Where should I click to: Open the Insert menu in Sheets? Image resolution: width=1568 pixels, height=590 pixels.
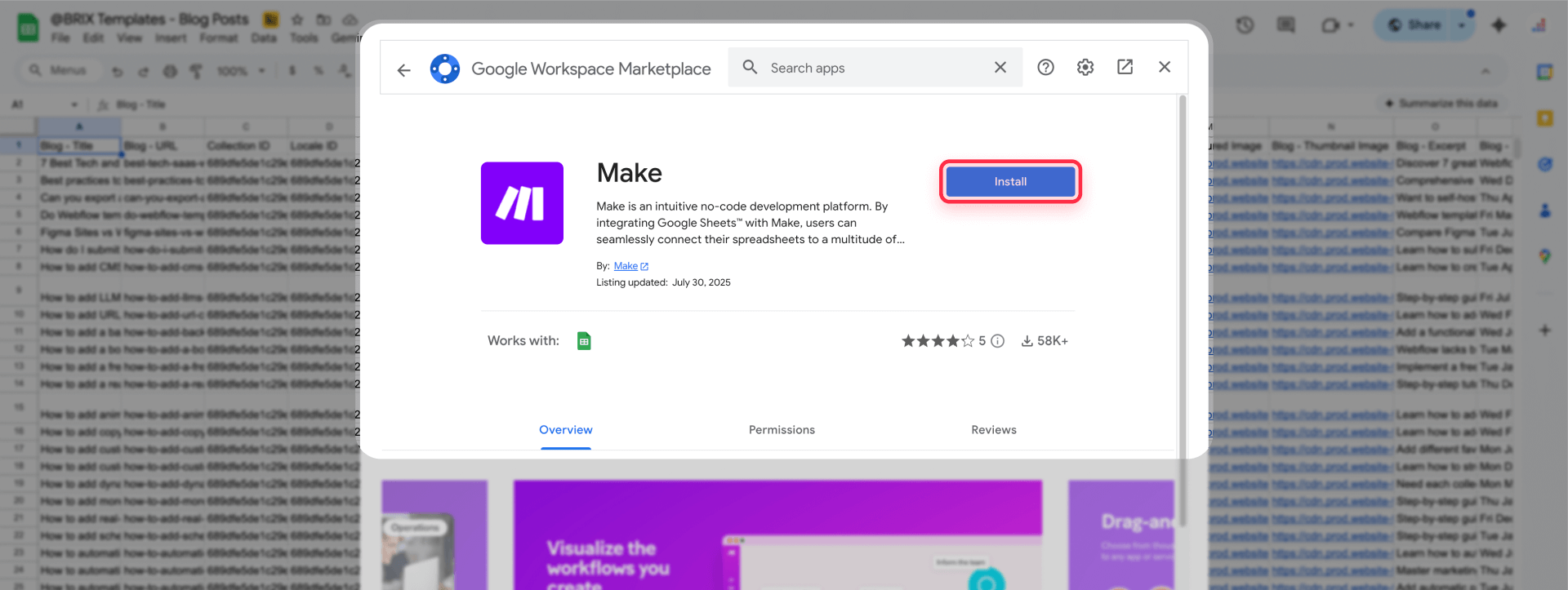(x=171, y=38)
